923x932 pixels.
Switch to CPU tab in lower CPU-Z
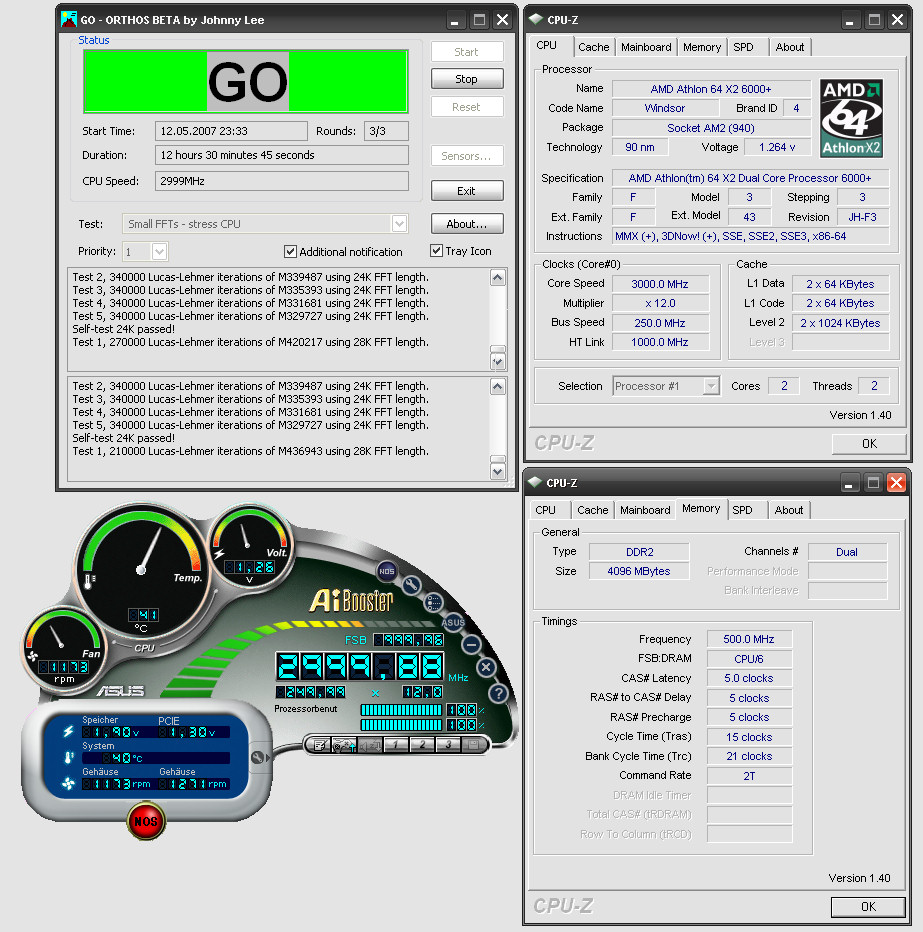[x=545, y=510]
